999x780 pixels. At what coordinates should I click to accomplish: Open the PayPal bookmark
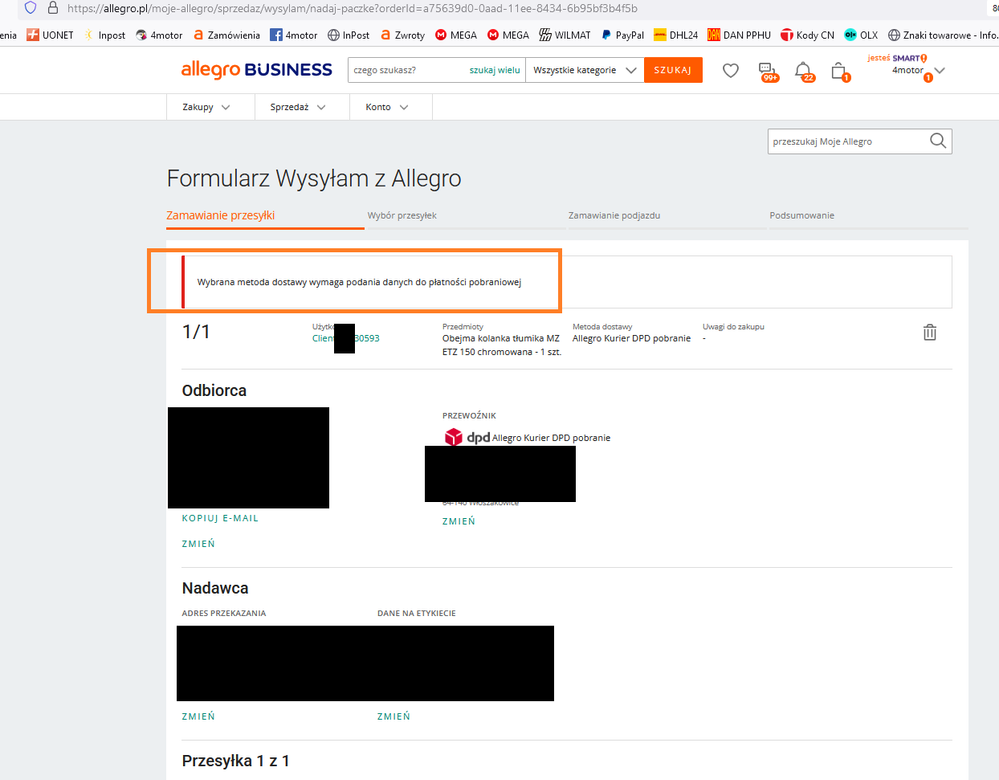622,35
